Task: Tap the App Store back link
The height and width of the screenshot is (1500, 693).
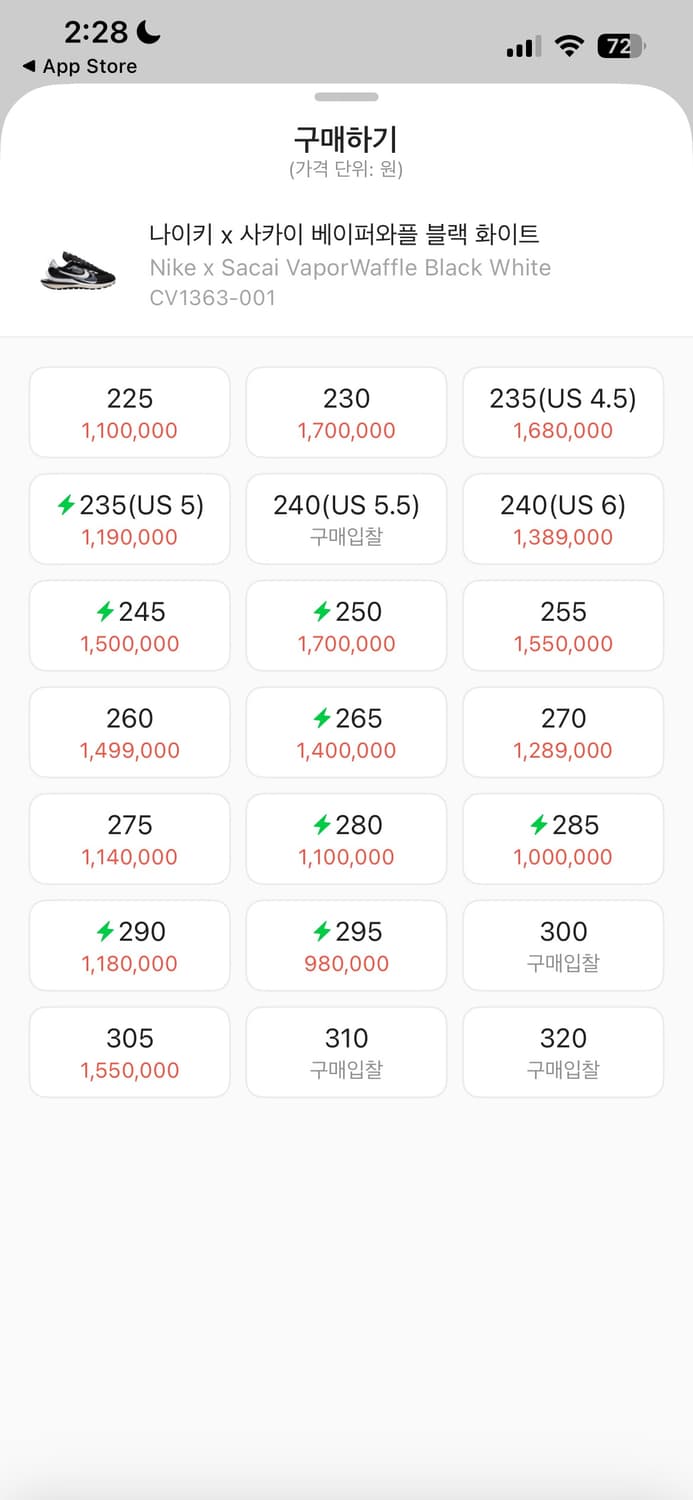Action: (80, 66)
